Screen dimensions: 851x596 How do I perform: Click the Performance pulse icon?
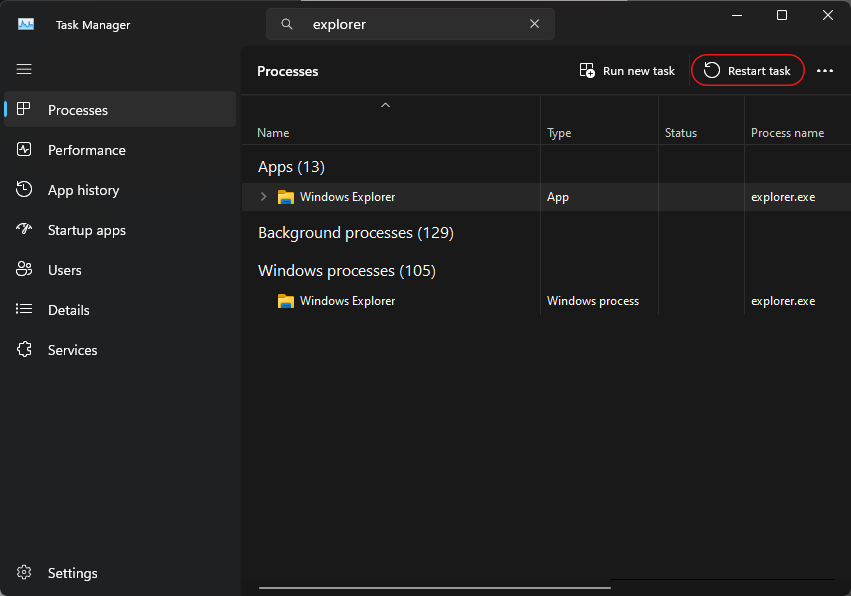24,149
